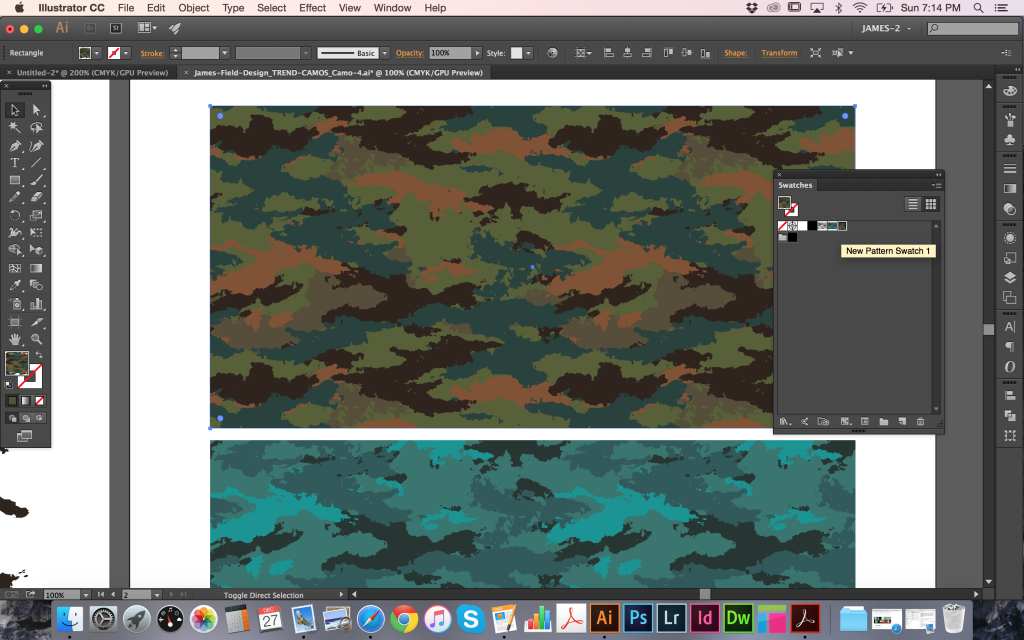Click New Color Group folder icon in Swatches
The image size is (1024, 640).
[884, 422]
